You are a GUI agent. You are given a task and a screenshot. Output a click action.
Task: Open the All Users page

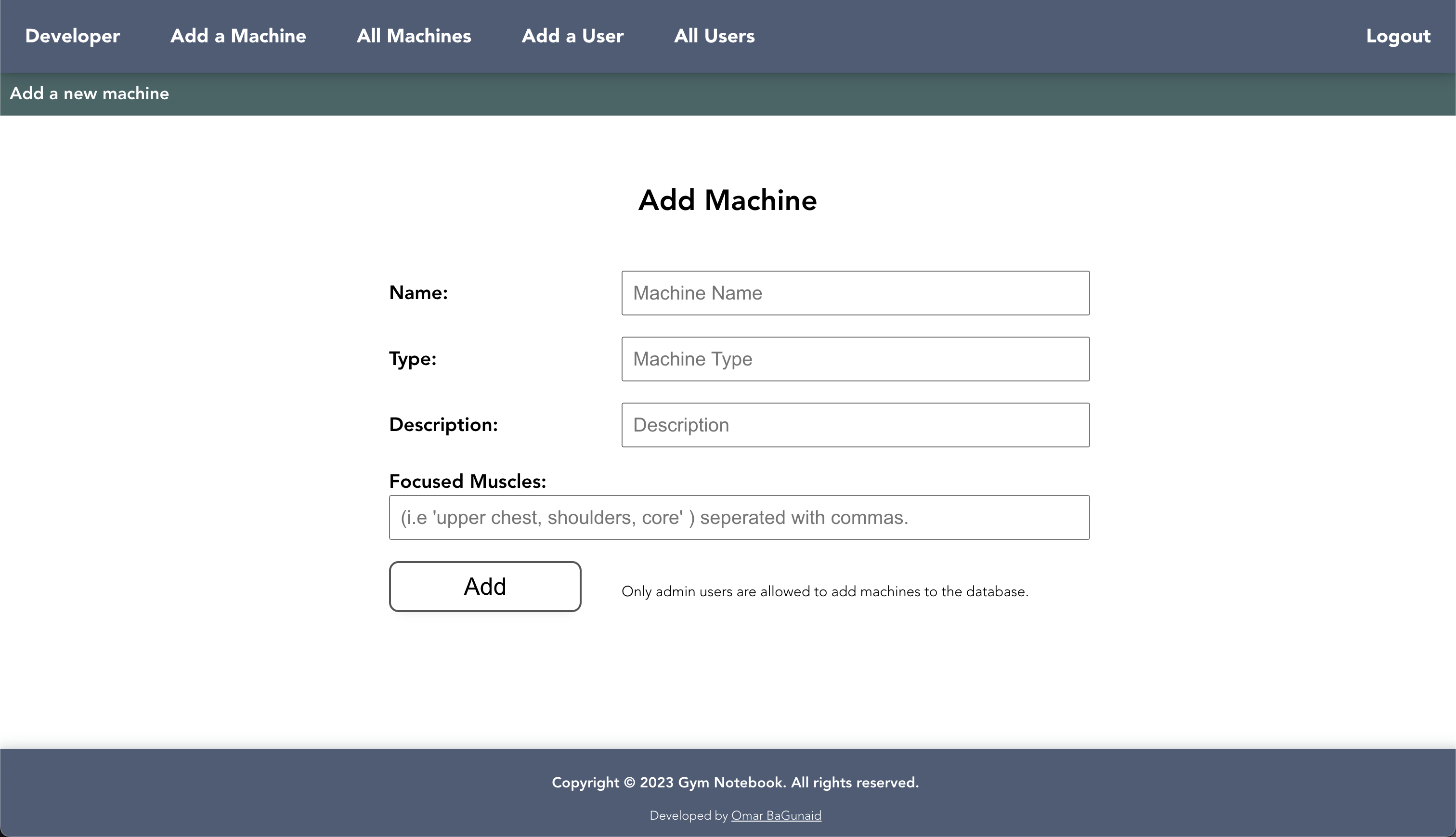(x=714, y=36)
